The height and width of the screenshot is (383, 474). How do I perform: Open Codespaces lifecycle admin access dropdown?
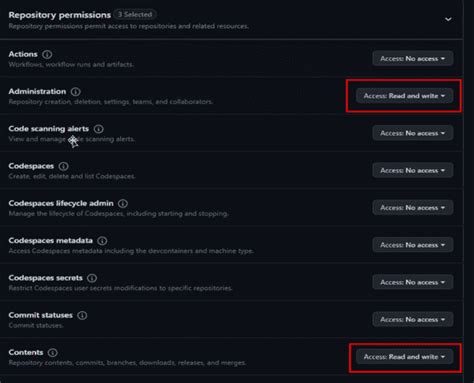coord(413,208)
